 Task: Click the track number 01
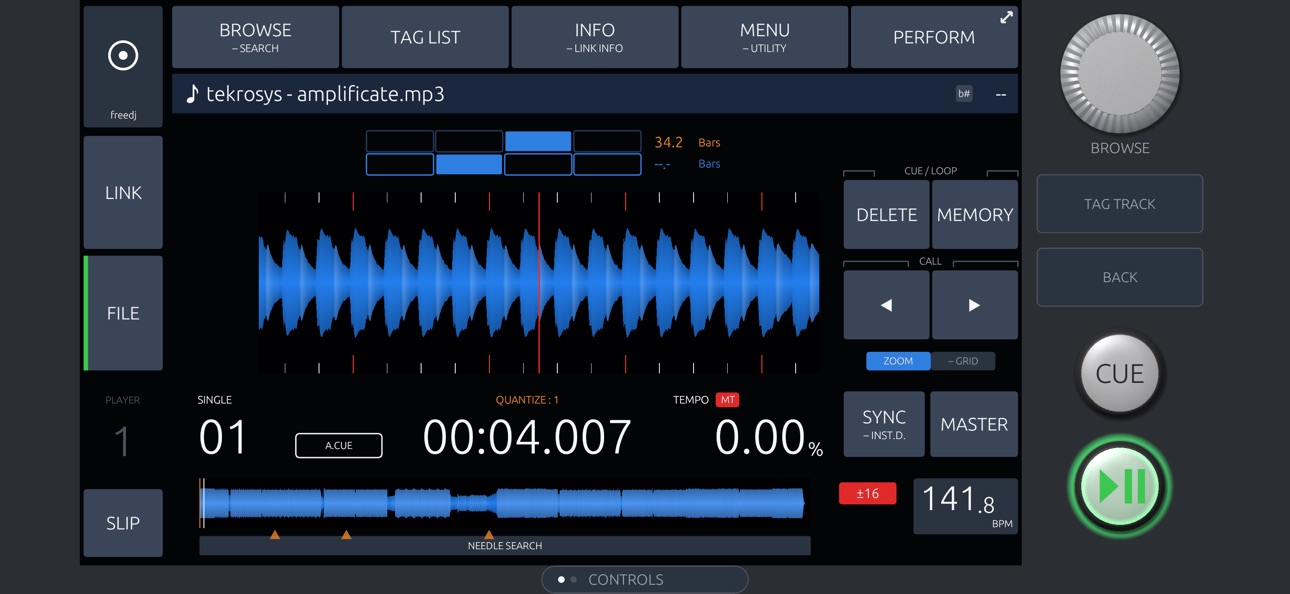pos(223,438)
